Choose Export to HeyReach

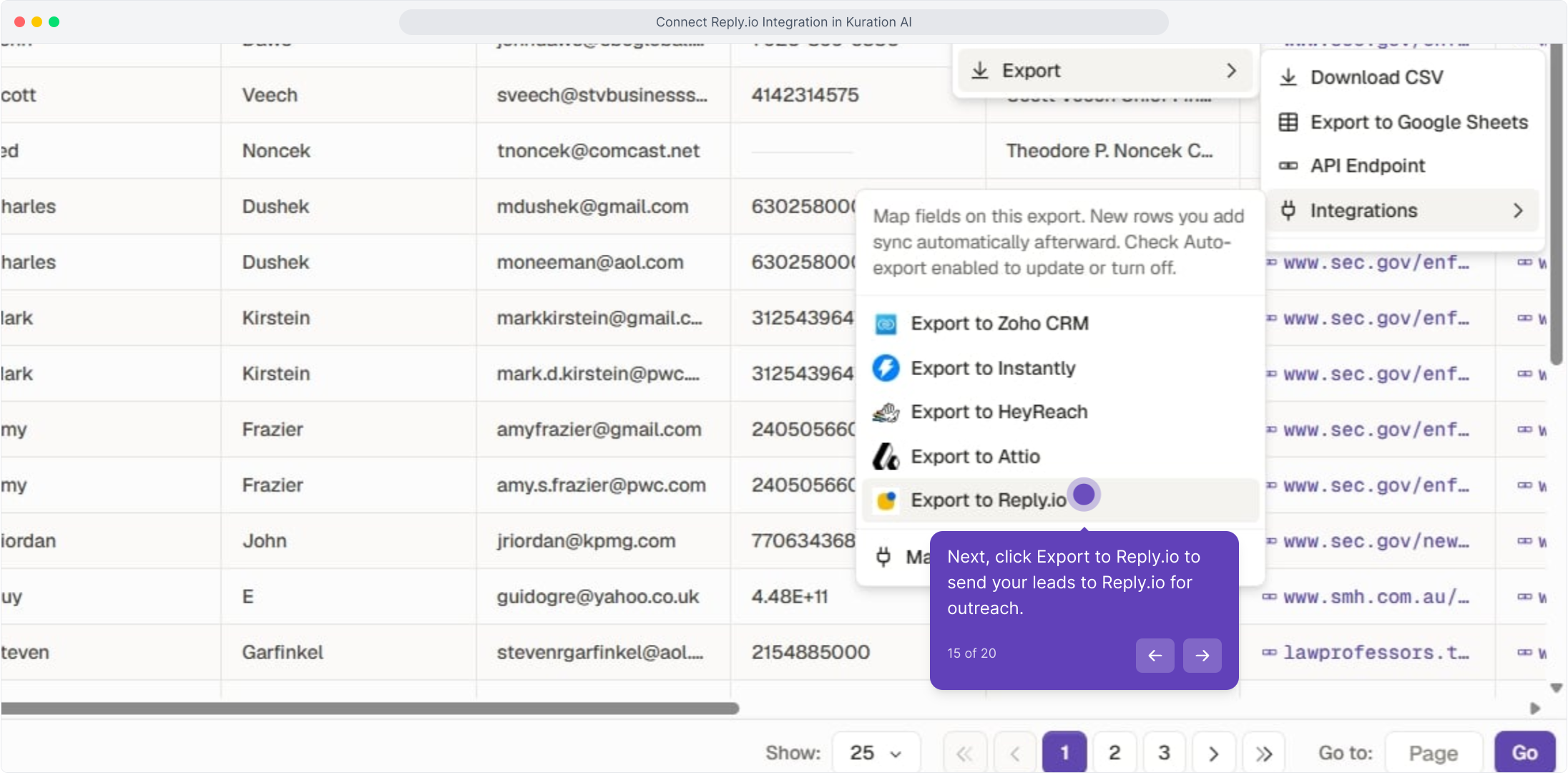click(x=1060, y=412)
